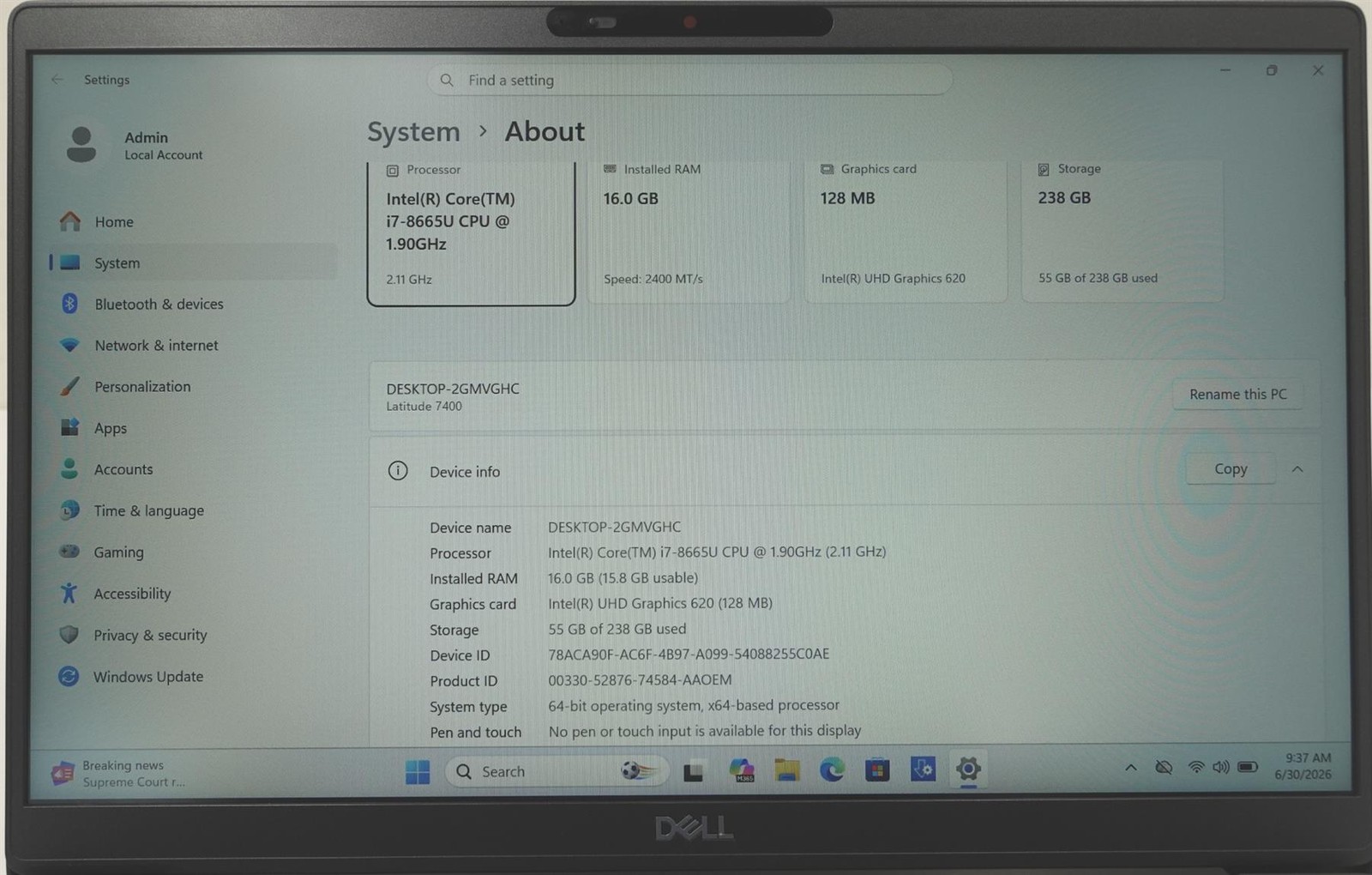Click the Accessibility figure icon
The width and height of the screenshot is (1372, 875).
[69, 593]
